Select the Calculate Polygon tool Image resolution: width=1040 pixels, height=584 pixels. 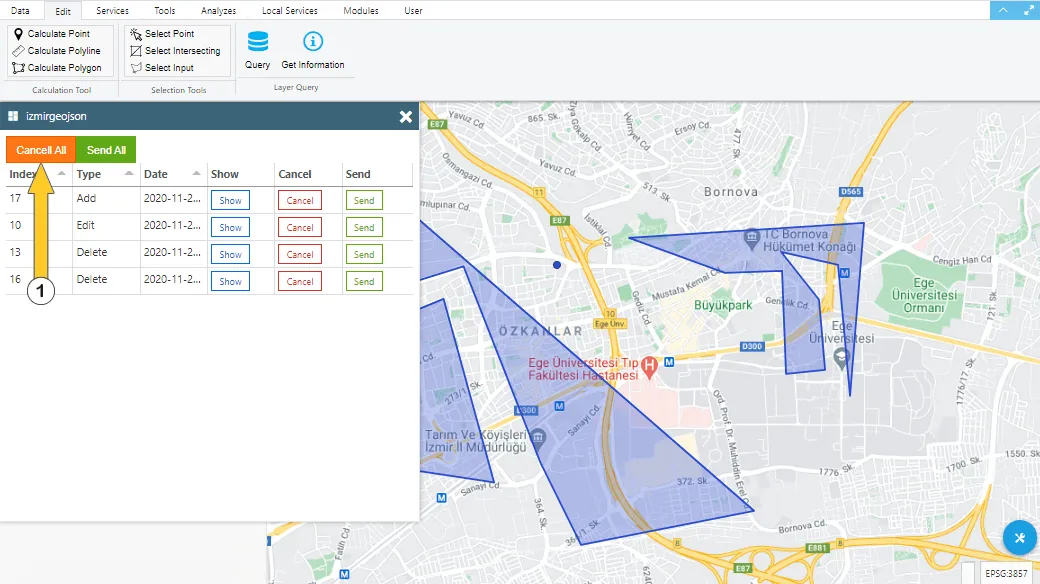point(57,68)
